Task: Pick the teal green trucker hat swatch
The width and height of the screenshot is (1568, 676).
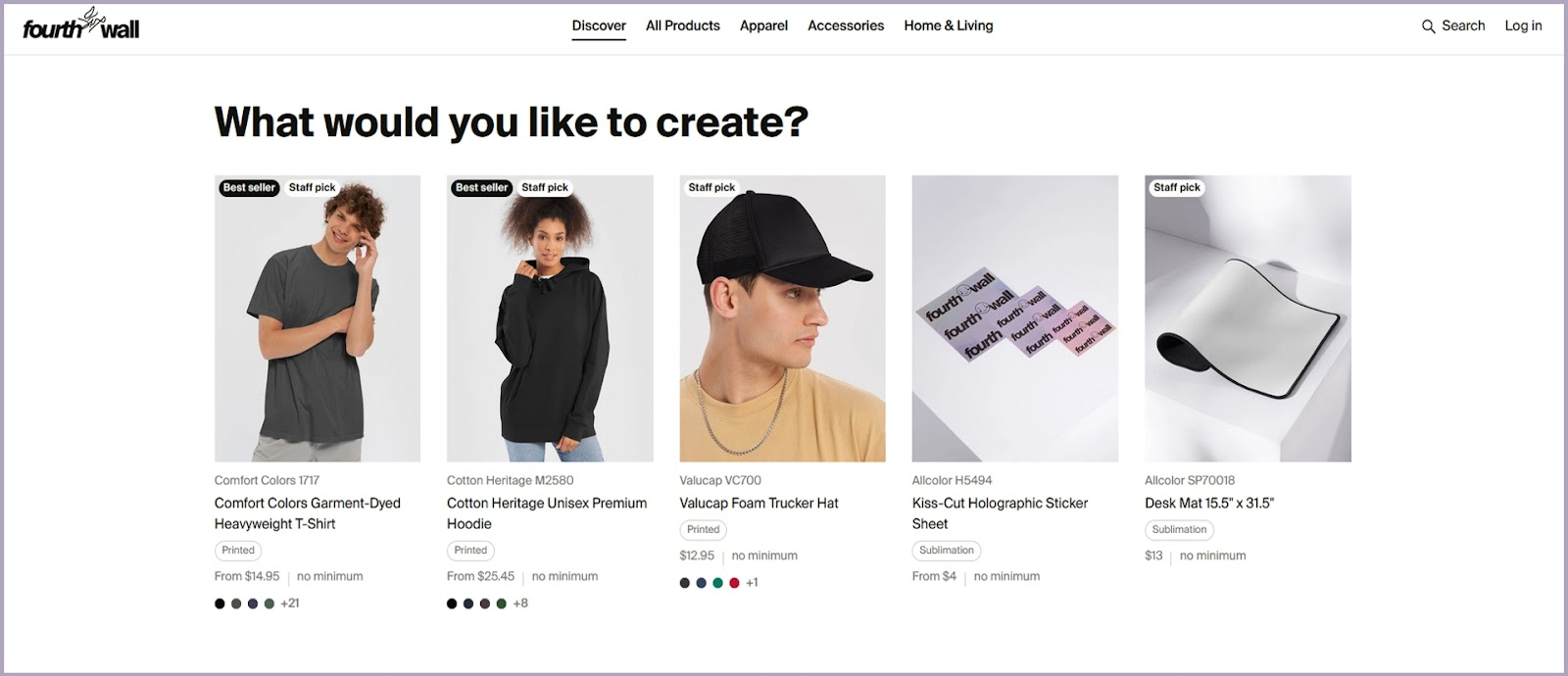Action: click(717, 583)
